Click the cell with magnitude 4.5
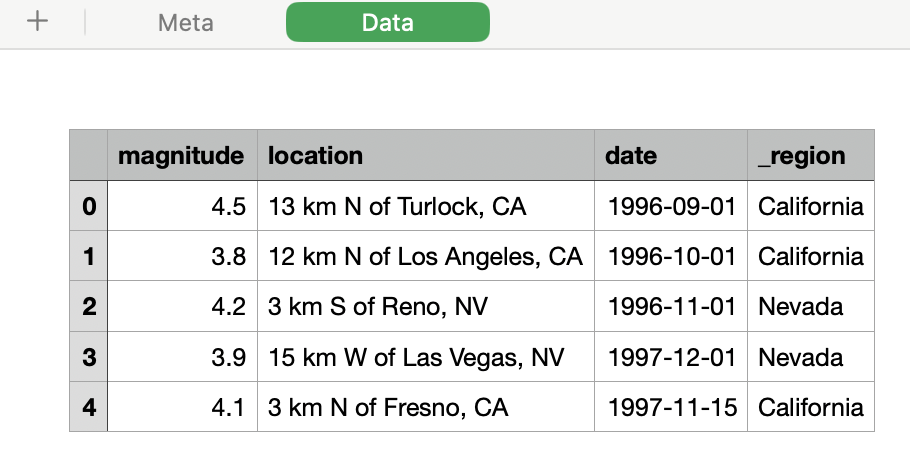This screenshot has width=910, height=476. (x=182, y=206)
